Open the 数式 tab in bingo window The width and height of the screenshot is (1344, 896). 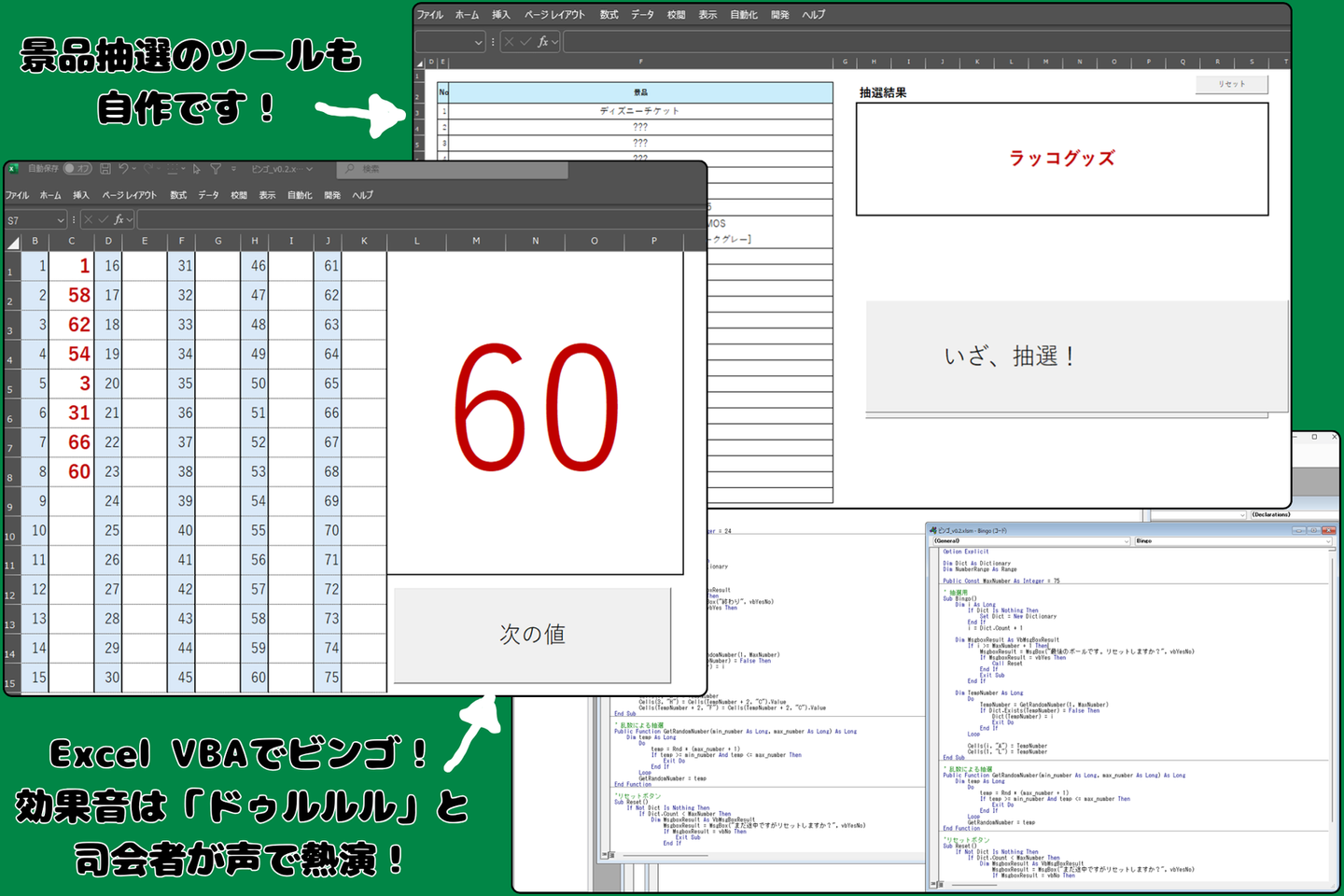178,195
